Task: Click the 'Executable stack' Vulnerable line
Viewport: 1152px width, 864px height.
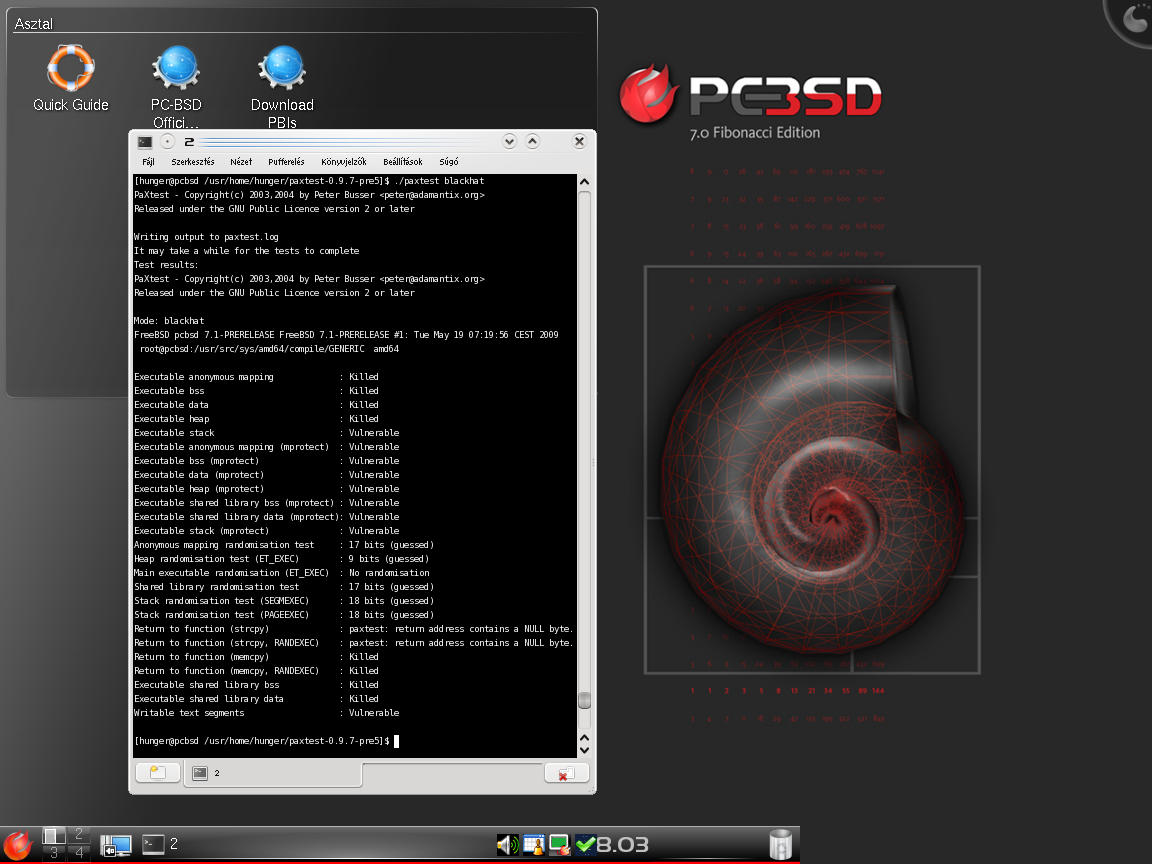Action: pos(267,433)
